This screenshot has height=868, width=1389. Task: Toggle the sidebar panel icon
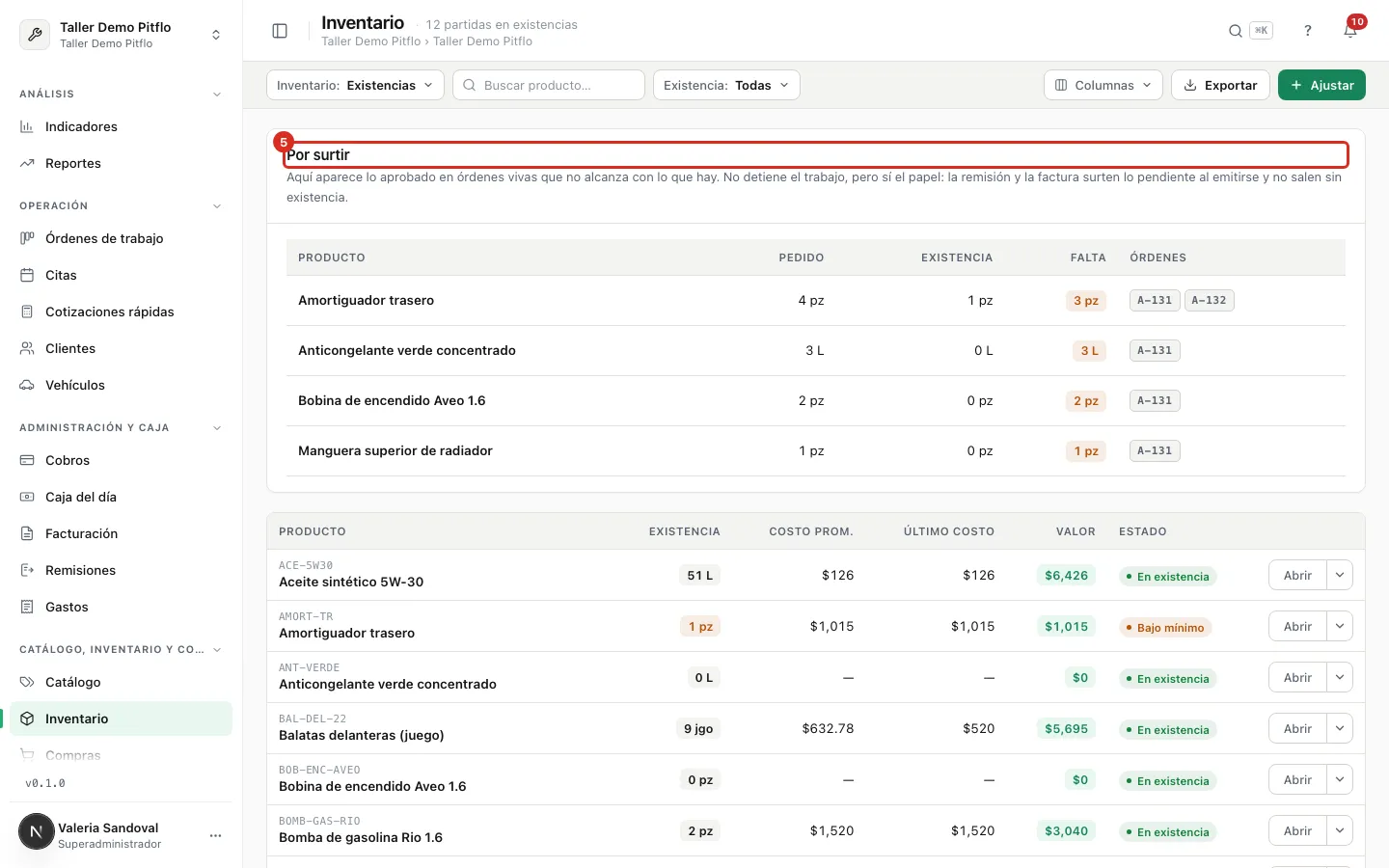[x=280, y=31]
